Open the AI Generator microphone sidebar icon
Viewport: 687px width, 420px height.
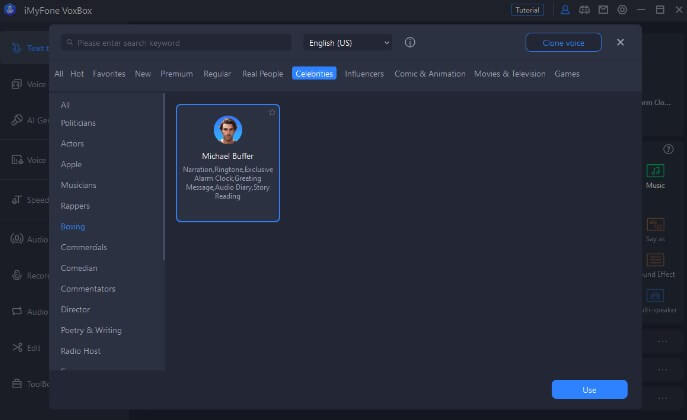click(17, 120)
